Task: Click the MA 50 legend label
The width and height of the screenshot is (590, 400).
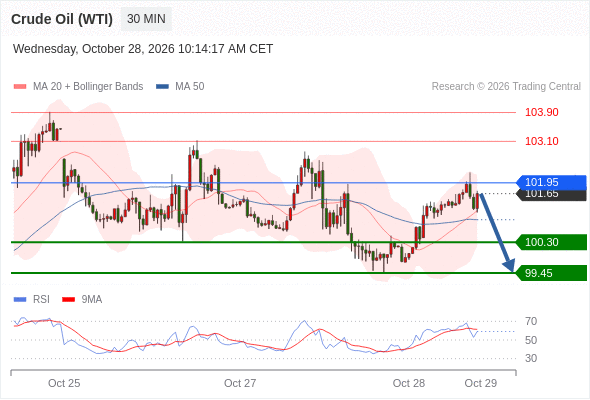Action: [x=190, y=87]
